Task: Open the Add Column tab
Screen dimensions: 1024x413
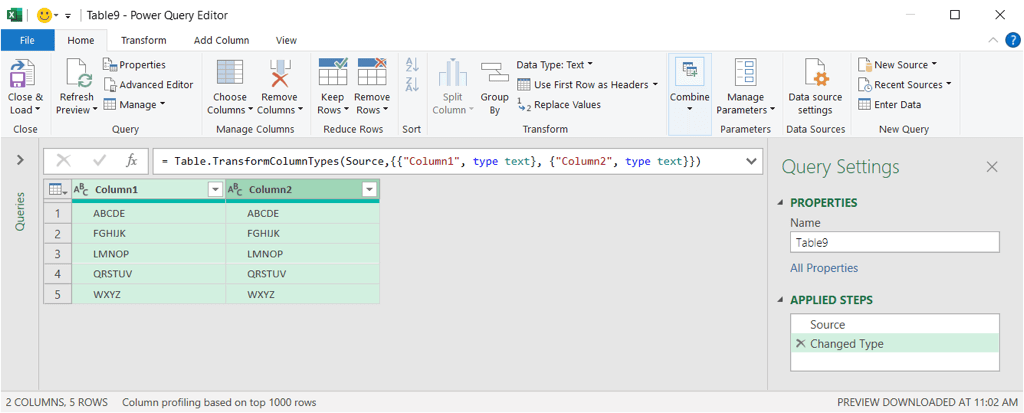Action: [x=221, y=40]
